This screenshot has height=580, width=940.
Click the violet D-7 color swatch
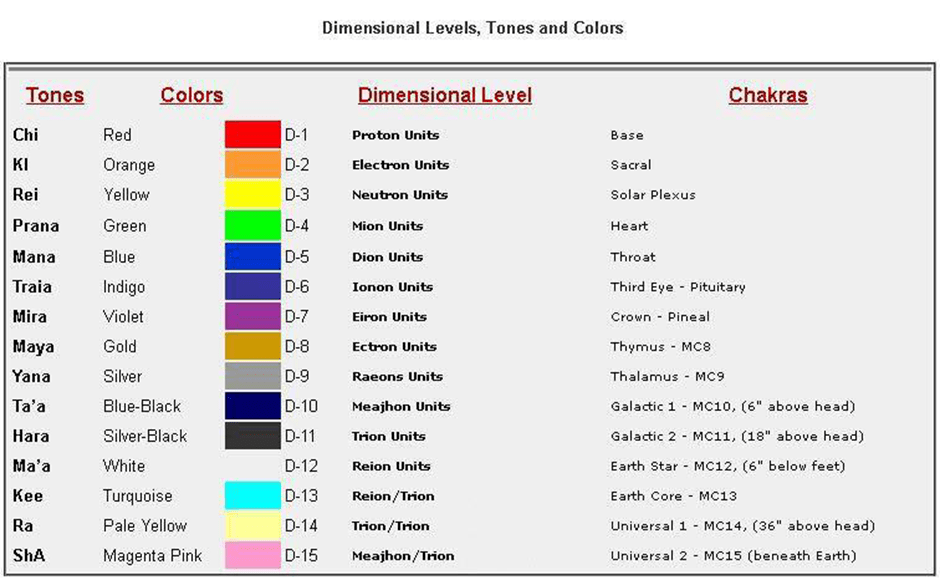252,317
